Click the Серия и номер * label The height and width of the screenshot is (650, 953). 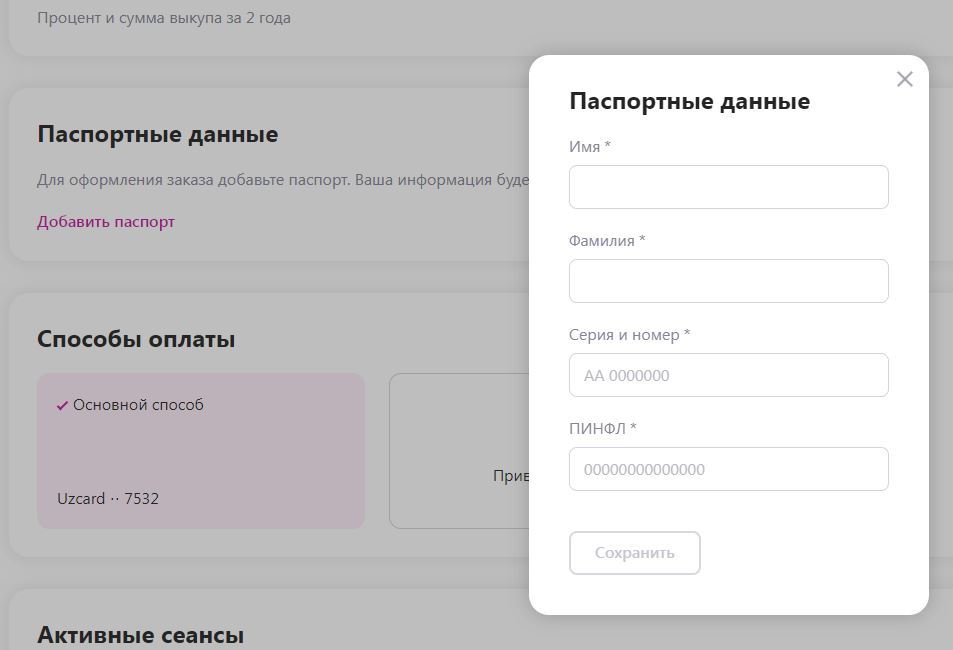click(x=629, y=335)
